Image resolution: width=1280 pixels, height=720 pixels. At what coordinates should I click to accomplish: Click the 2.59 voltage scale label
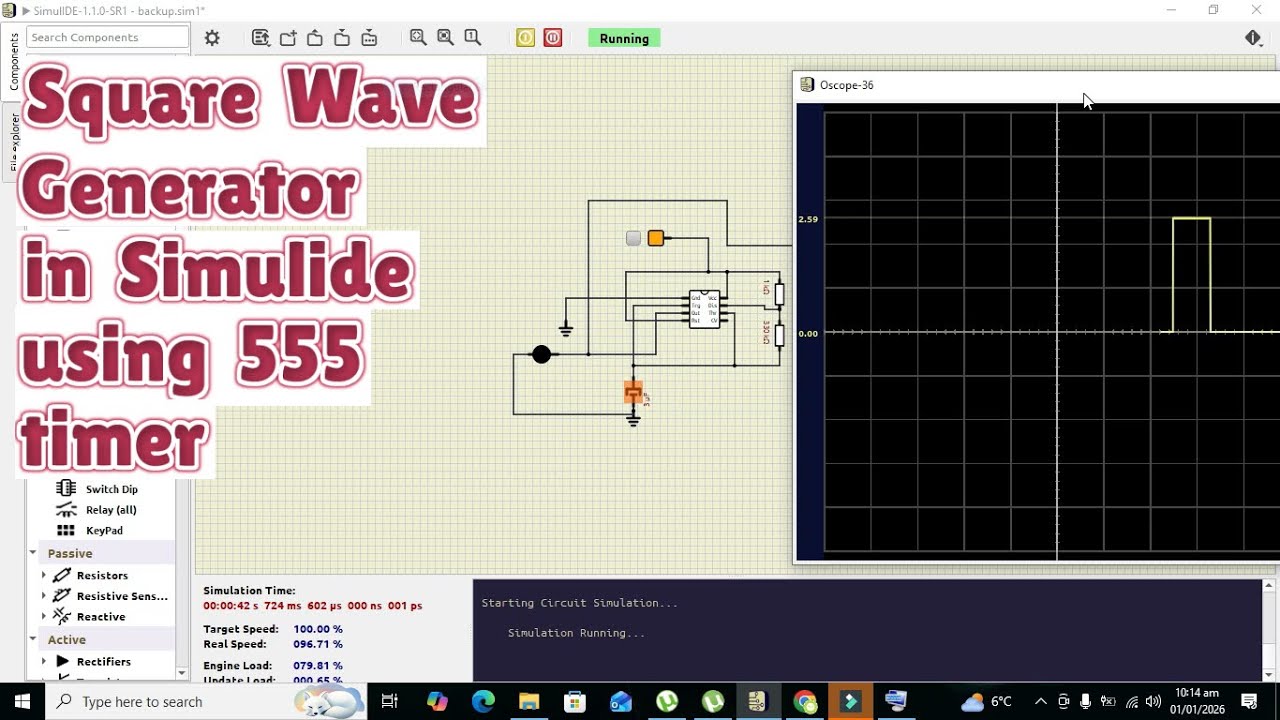tap(808, 219)
